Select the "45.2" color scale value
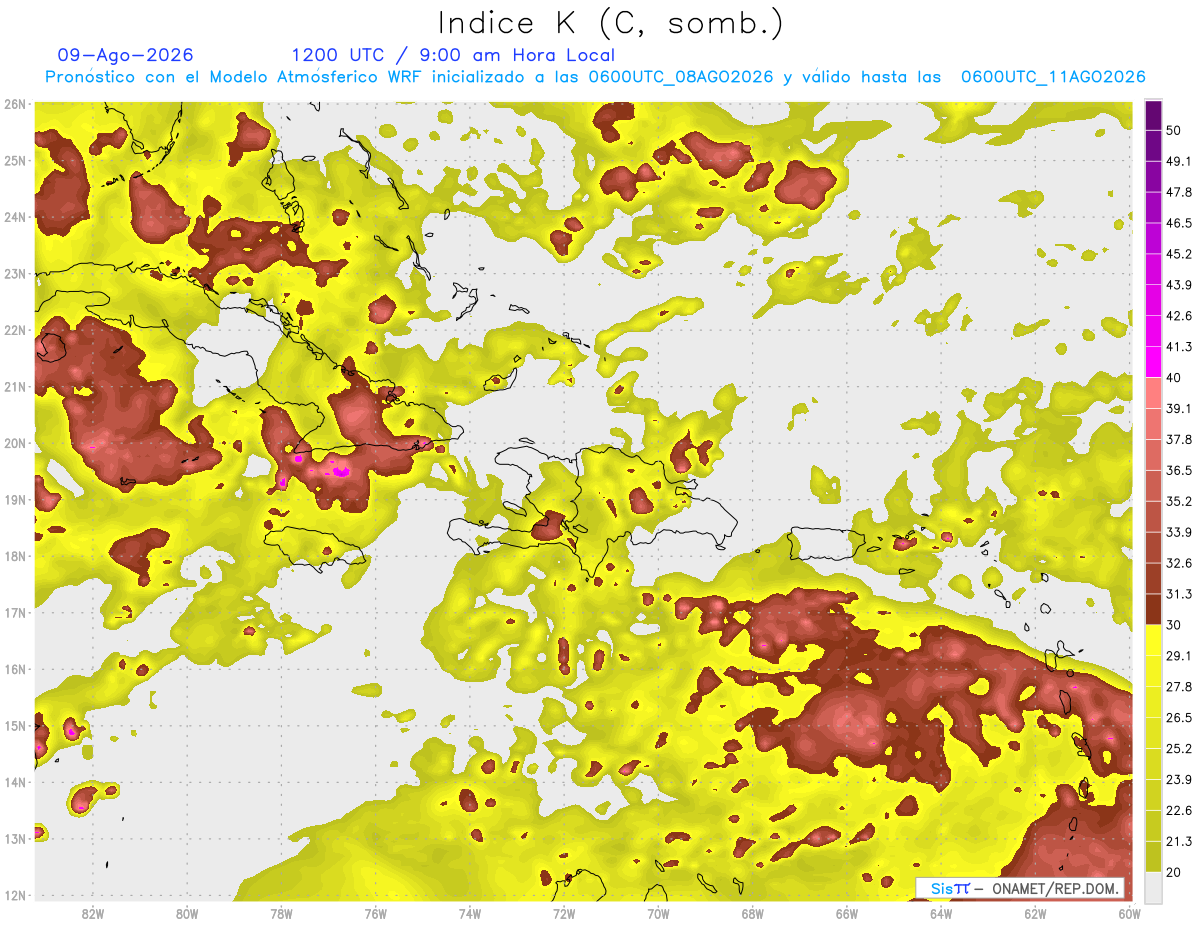1200x927 pixels. click(1179, 254)
